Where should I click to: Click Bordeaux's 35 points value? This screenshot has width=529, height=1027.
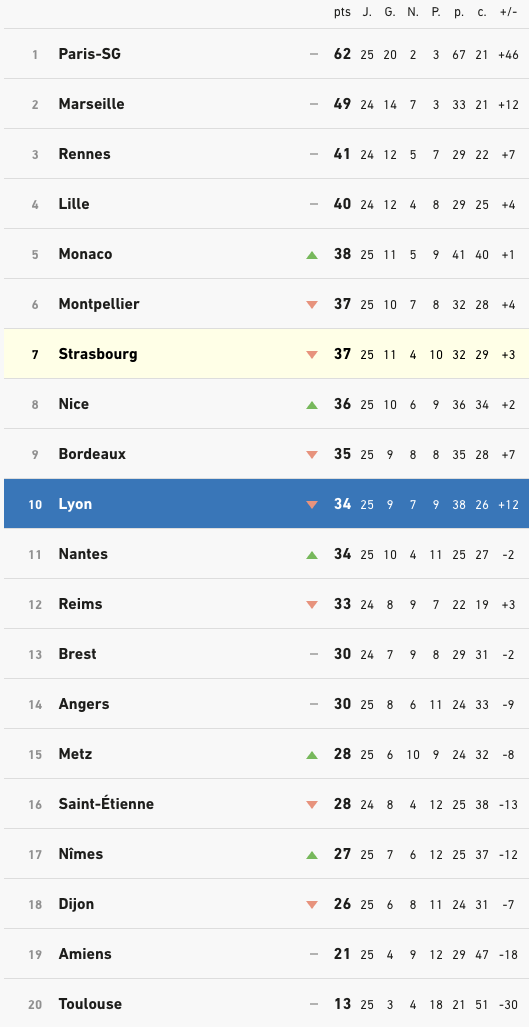[x=342, y=454]
